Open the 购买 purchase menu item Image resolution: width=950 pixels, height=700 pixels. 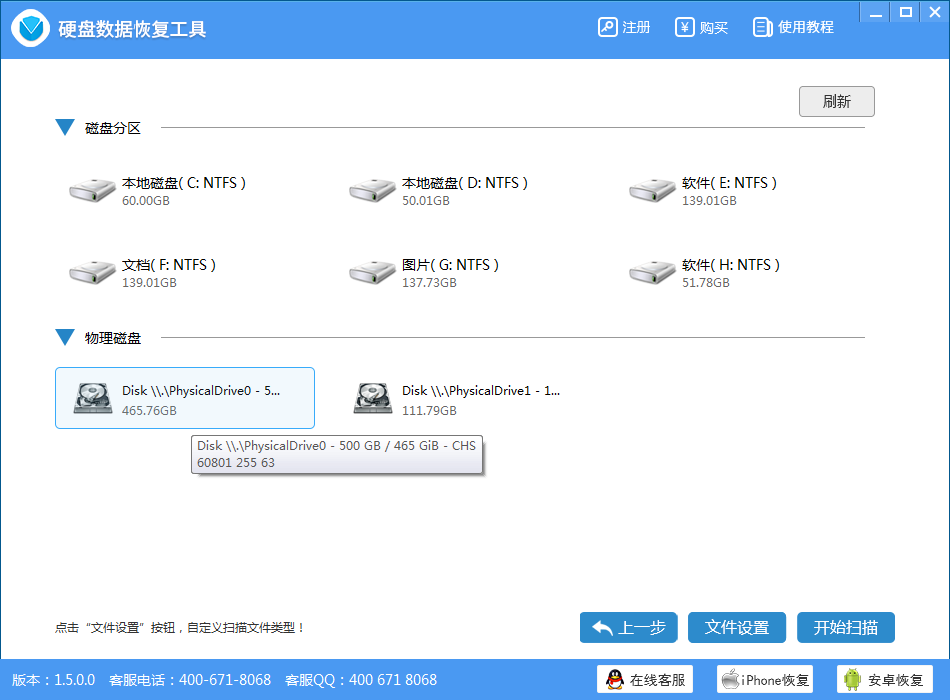(x=701, y=27)
